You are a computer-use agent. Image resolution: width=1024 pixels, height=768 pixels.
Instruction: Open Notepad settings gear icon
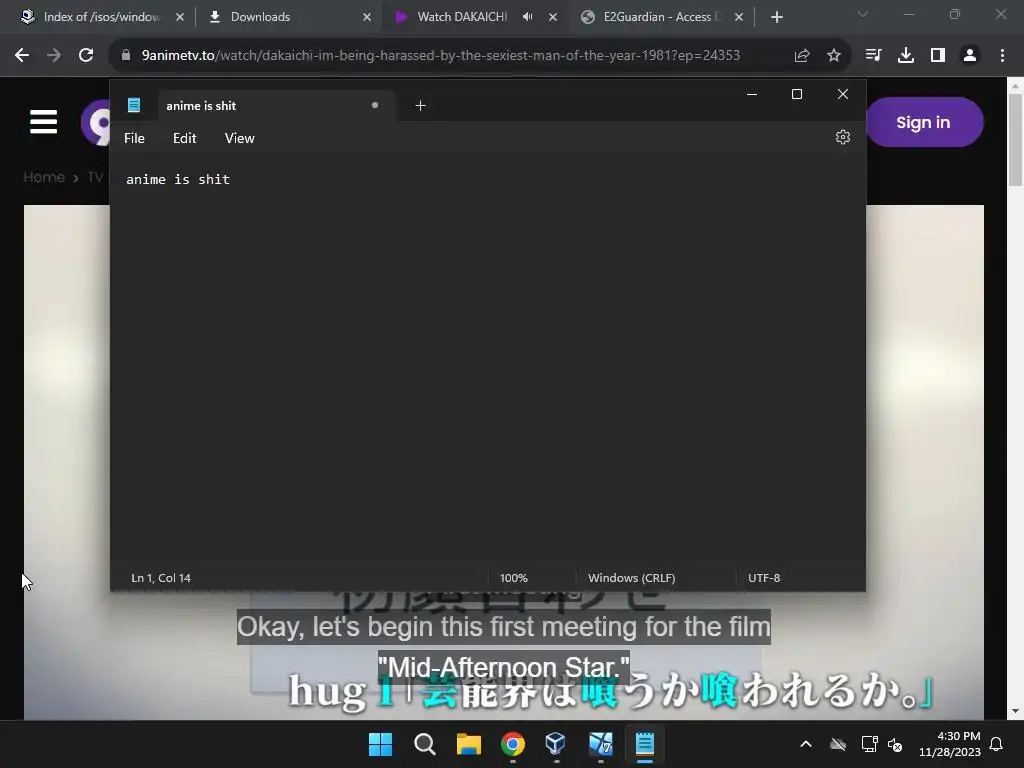[842, 137]
